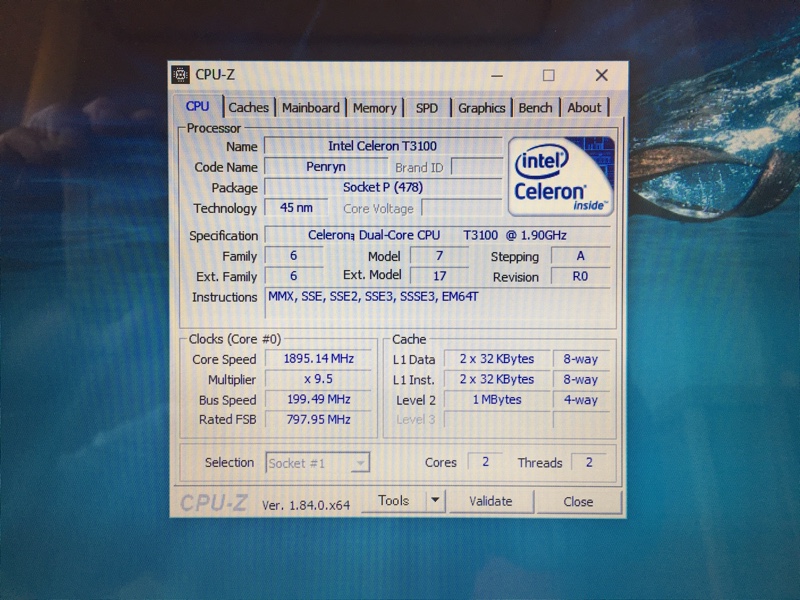The image size is (800, 600).
Task: Click the CPU-Z app icon in title bar
Action: [180, 74]
